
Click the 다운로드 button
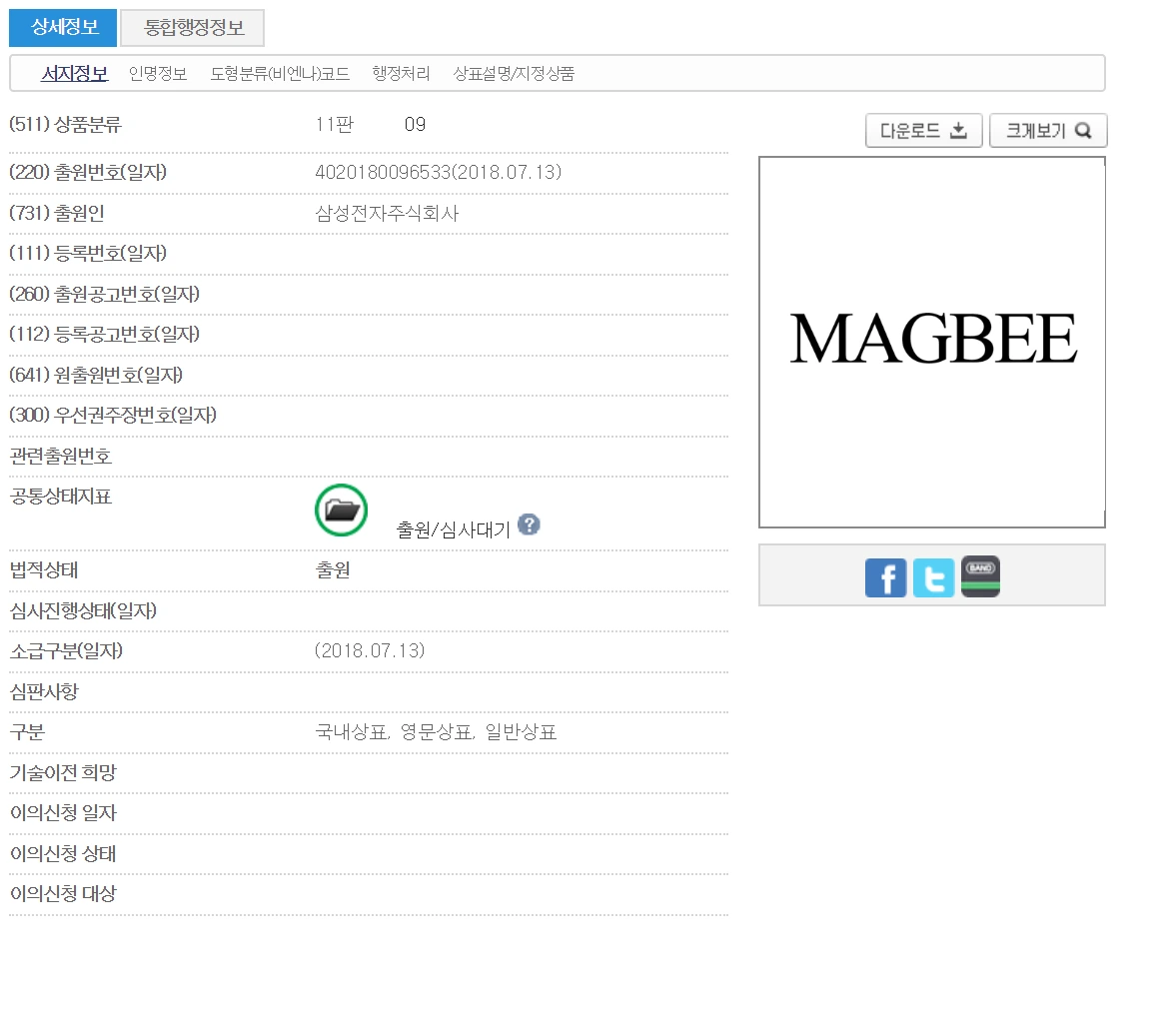click(923, 131)
